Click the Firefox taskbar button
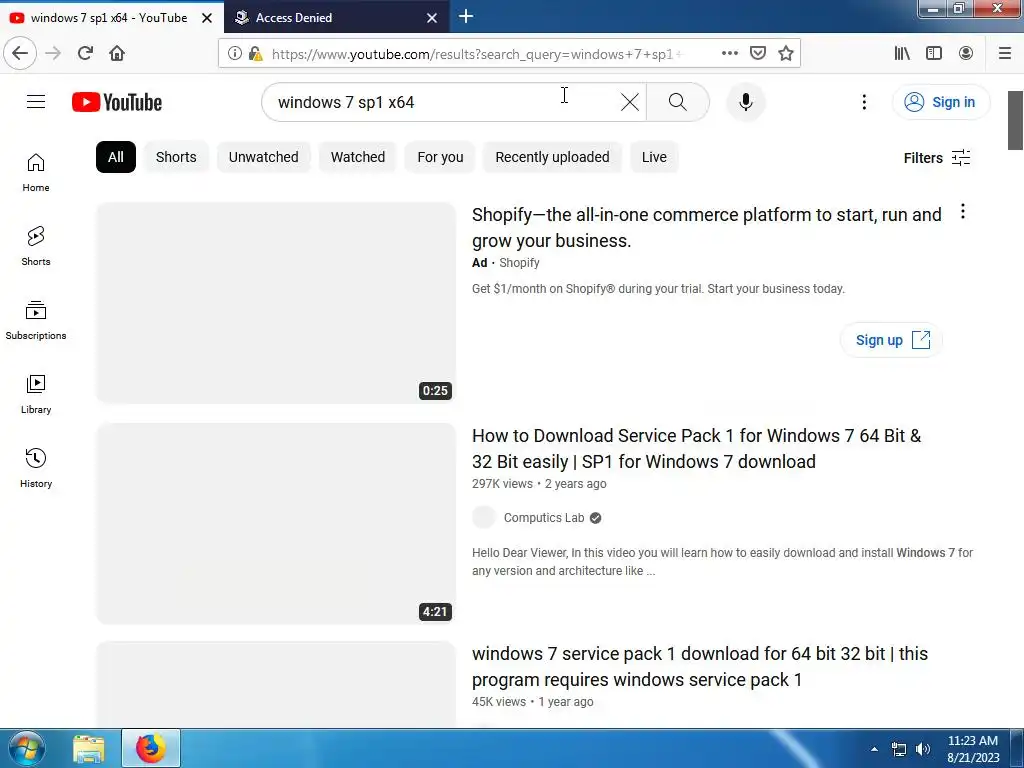1024x768 pixels. tap(151, 748)
